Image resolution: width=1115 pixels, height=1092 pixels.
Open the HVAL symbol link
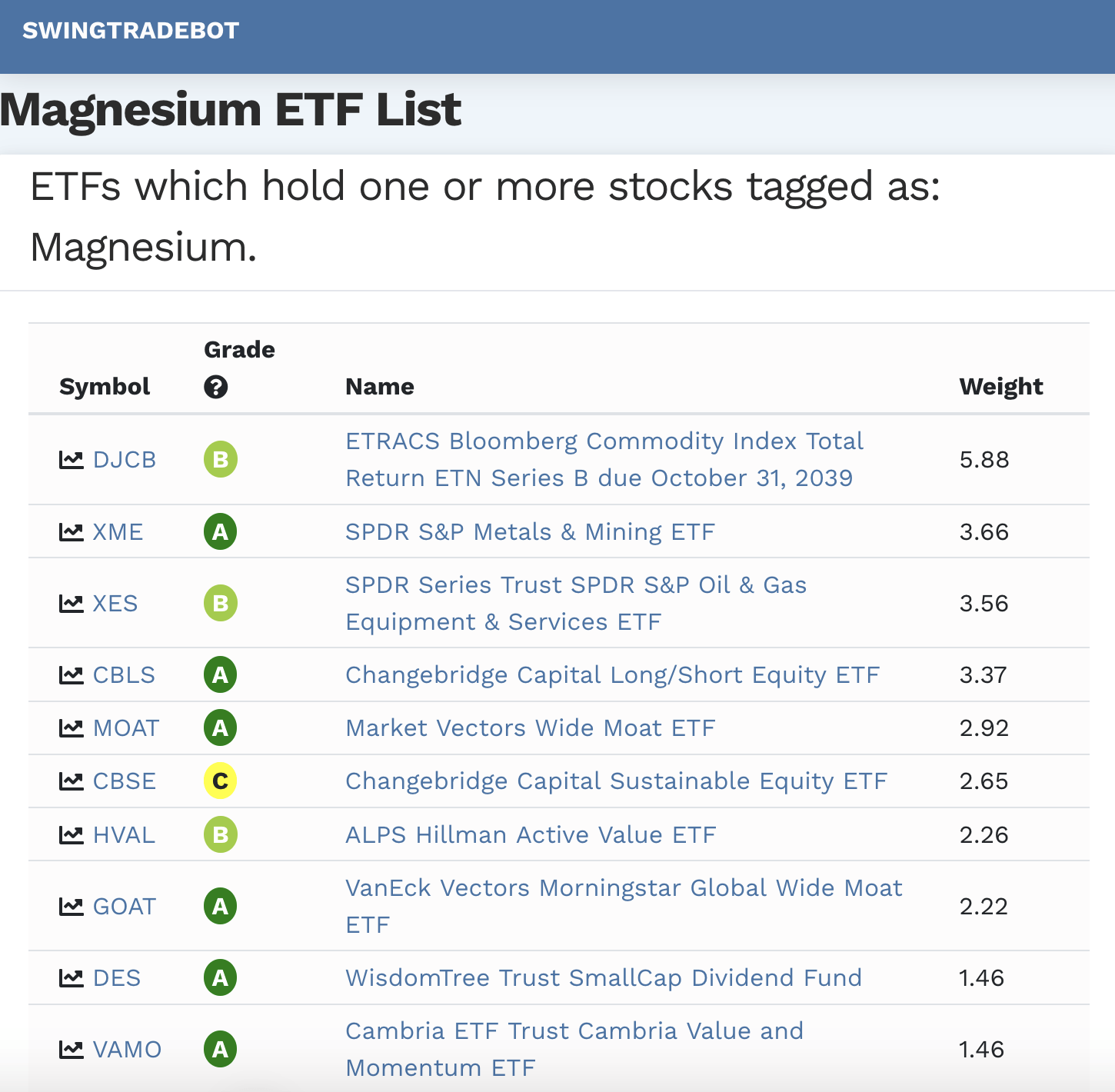(124, 835)
